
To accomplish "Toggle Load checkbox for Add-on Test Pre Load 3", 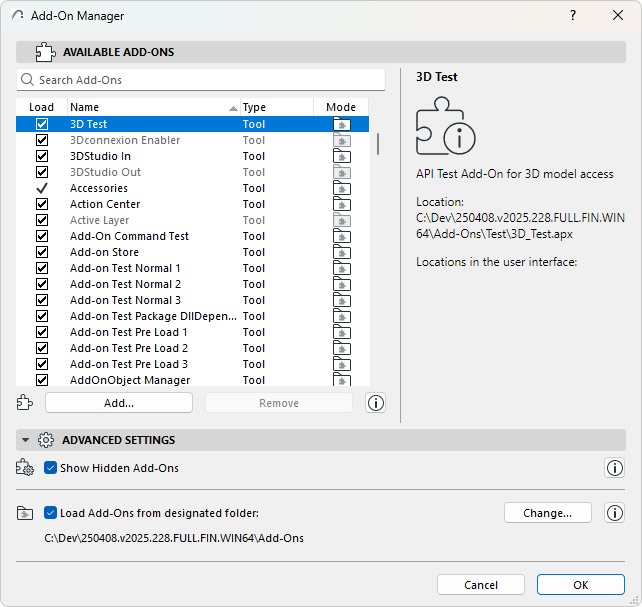I will [x=42, y=363].
